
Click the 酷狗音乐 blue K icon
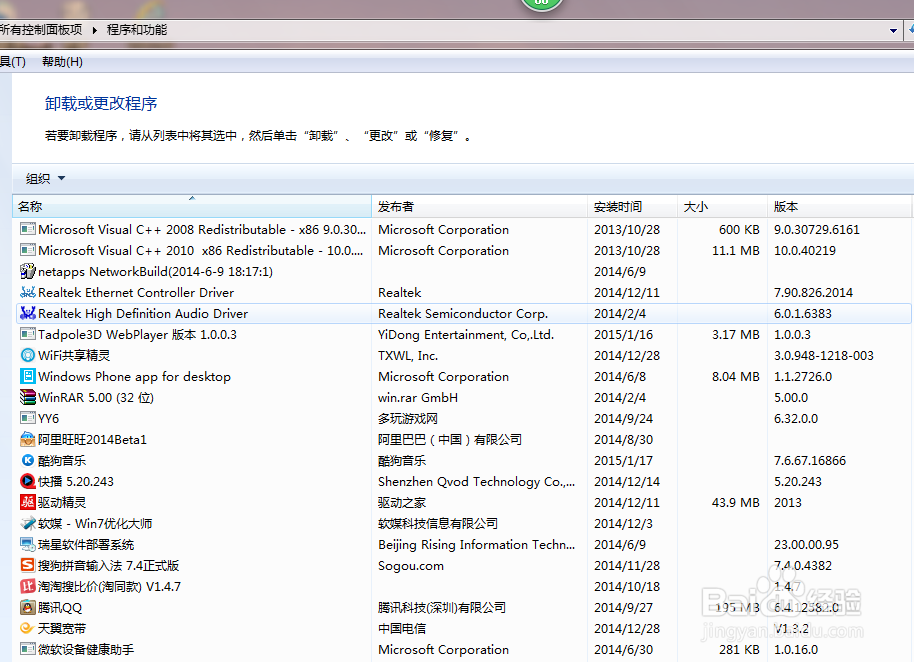coord(27,460)
